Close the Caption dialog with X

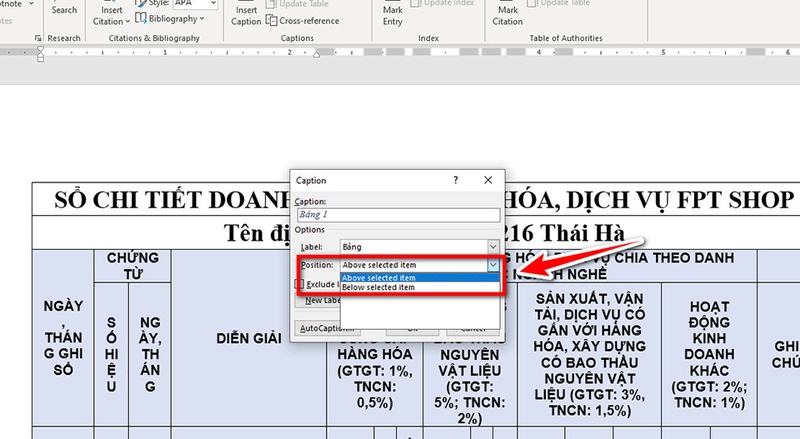tap(488, 180)
